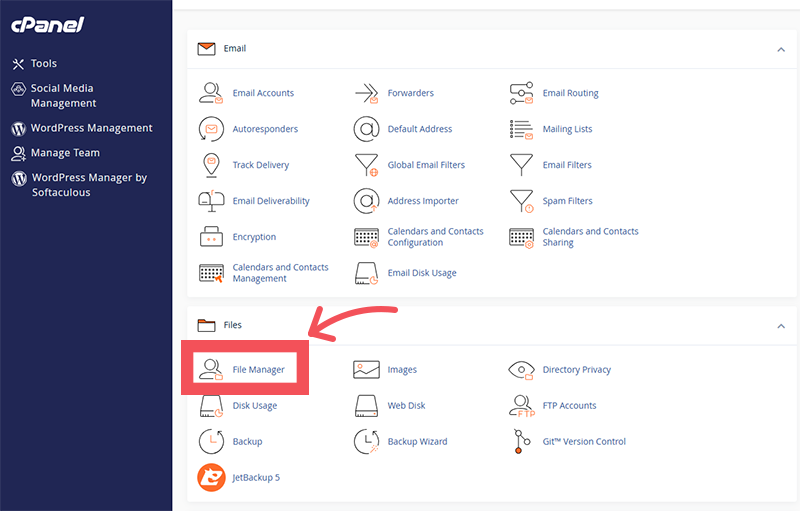Open Calendars and Contacts Configuration icon
This screenshot has height=511, width=800.
pyautogui.click(x=366, y=237)
